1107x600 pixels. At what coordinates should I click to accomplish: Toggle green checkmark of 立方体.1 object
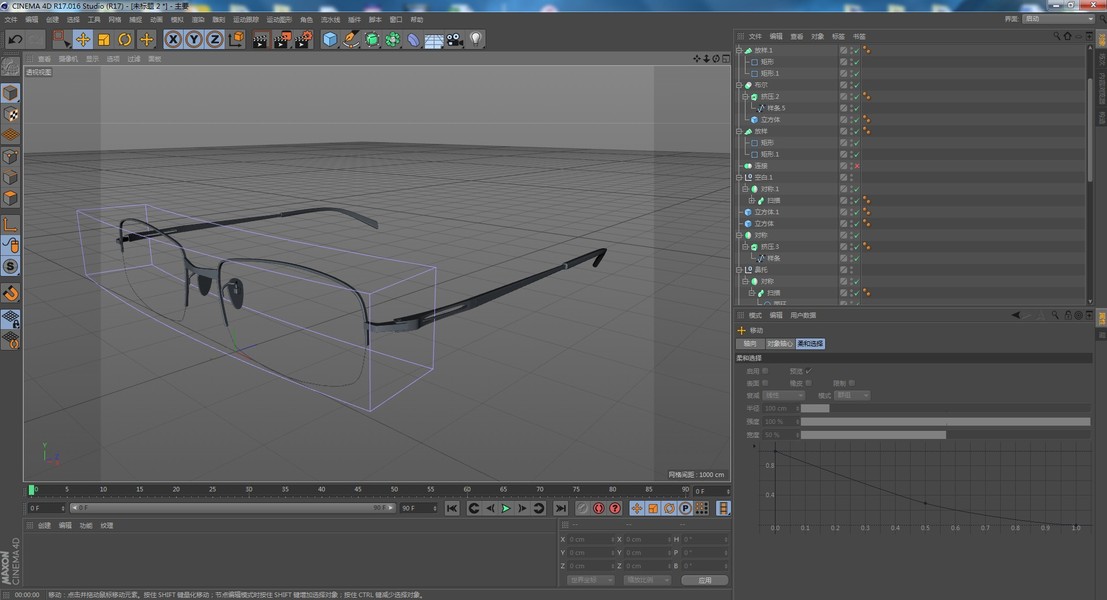[x=856, y=212]
